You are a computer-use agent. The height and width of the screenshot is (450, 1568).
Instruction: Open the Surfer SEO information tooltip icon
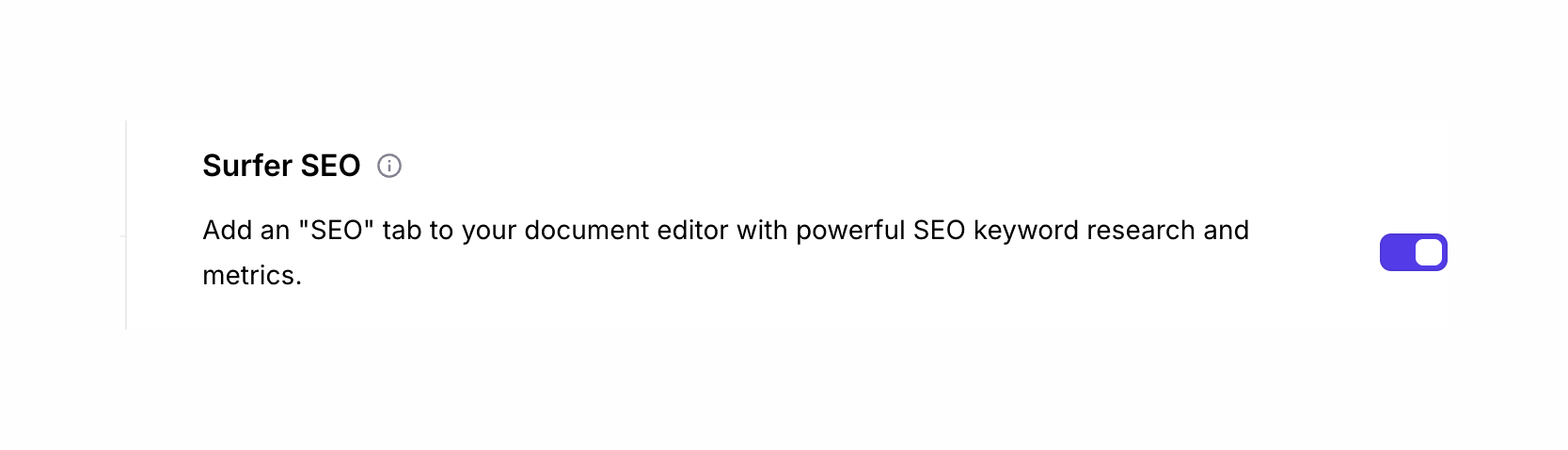point(389,167)
